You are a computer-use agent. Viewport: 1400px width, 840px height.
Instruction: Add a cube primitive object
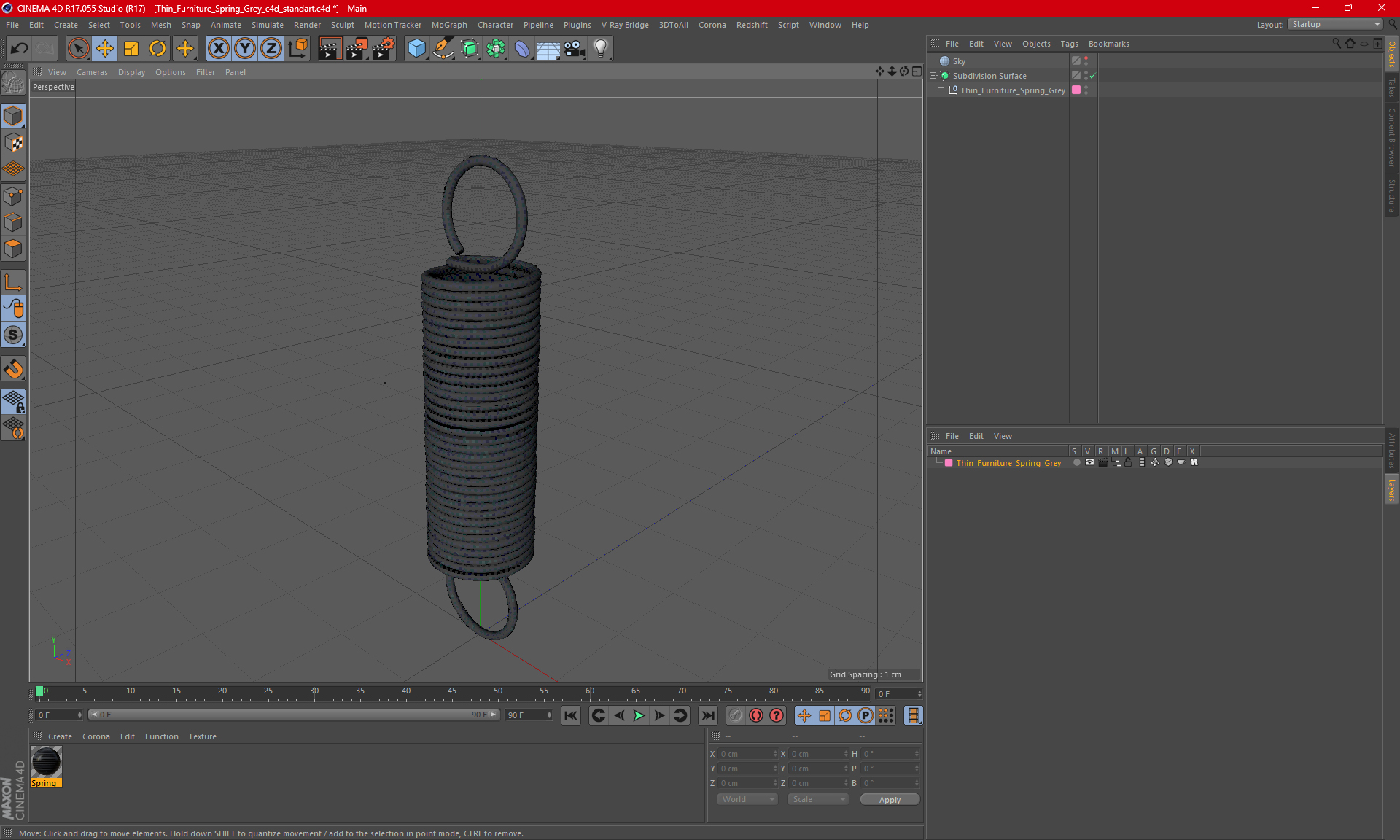pyautogui.click(x=416, y=49)
